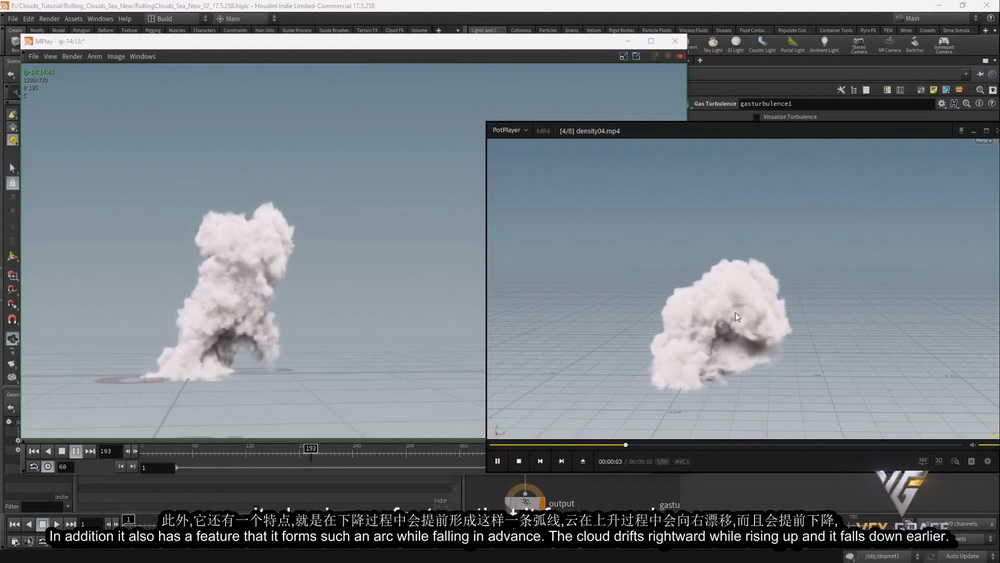Click the magnet snapping icon in left toolbar
Screen dimensions: 1000x563
pos(12,319)
